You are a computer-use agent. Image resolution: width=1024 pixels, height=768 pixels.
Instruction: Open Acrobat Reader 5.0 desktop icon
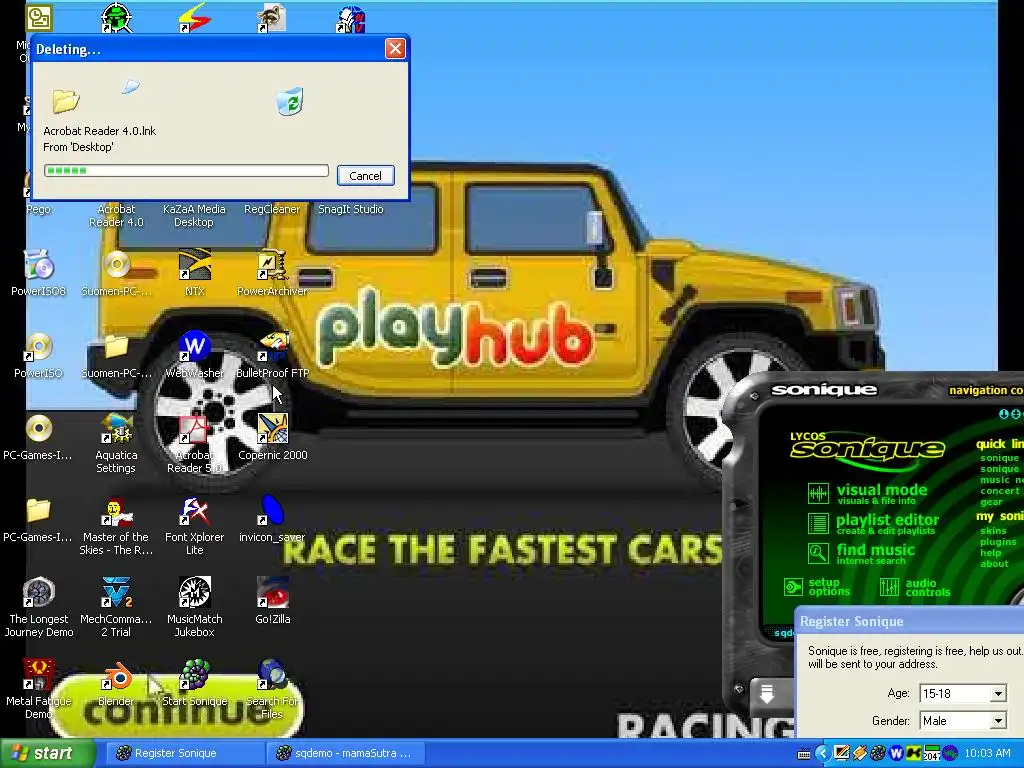pos(194,443)
